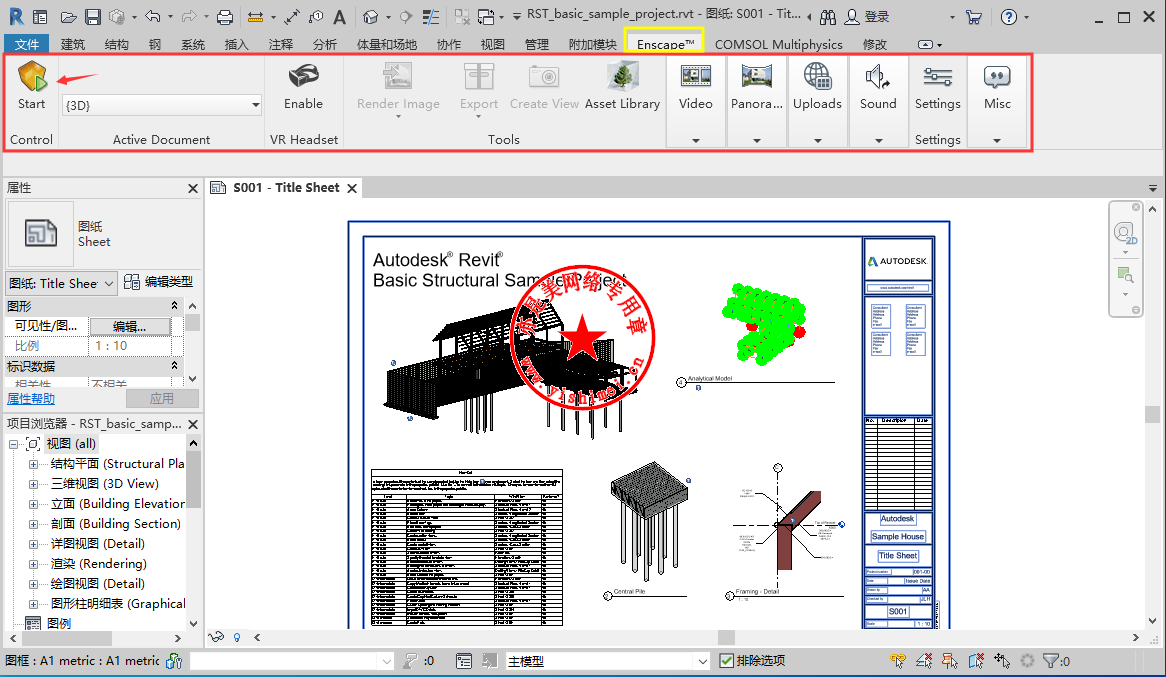
Task: Close the 属性 properties panel
Action: [193, 188]
